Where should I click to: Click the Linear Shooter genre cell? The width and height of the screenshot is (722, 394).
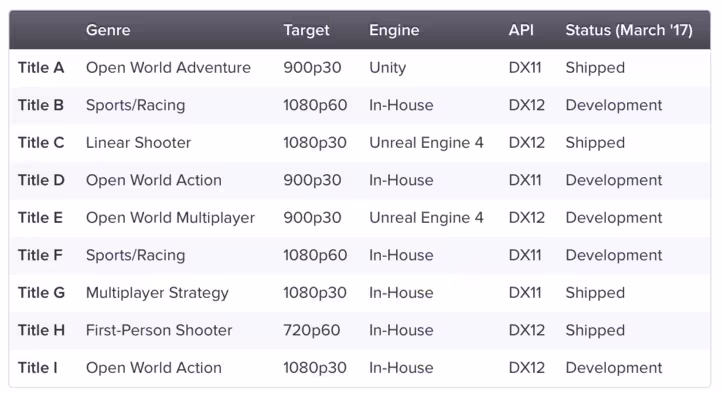[x=138, y=143]
